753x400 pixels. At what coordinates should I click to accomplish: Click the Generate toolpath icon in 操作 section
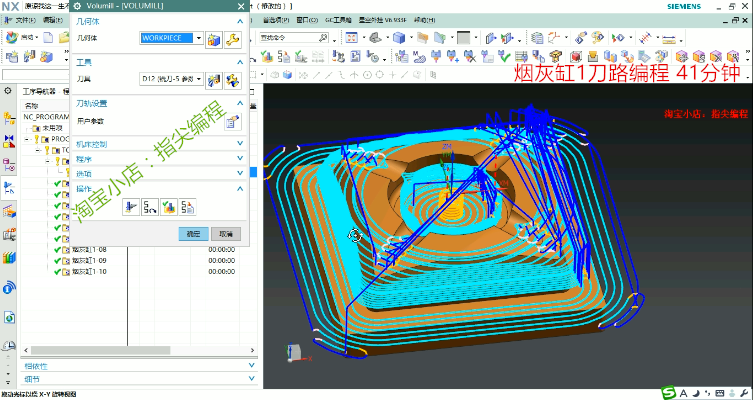[x=131, y=208]
